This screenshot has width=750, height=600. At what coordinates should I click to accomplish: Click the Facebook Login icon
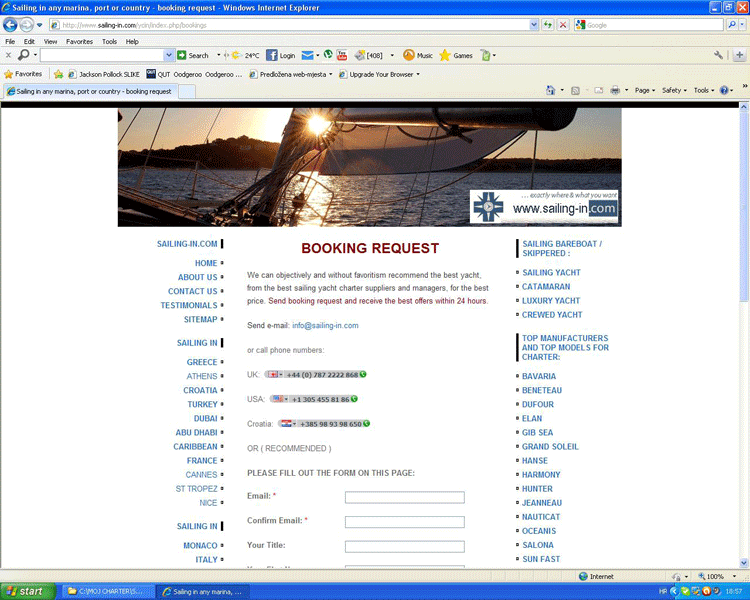271,56
